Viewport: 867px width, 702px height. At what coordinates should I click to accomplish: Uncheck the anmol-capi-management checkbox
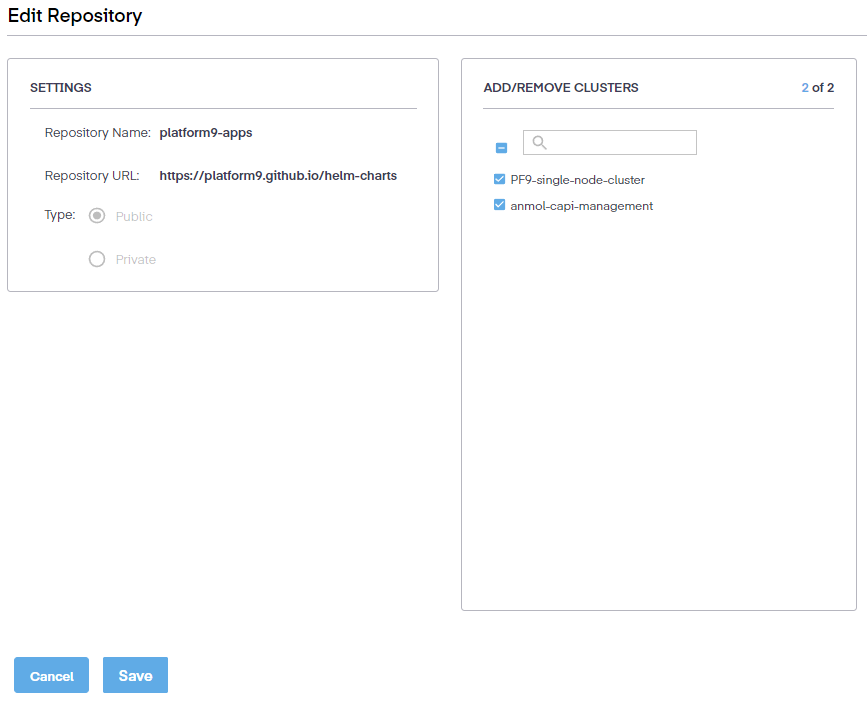click(500, 206)
